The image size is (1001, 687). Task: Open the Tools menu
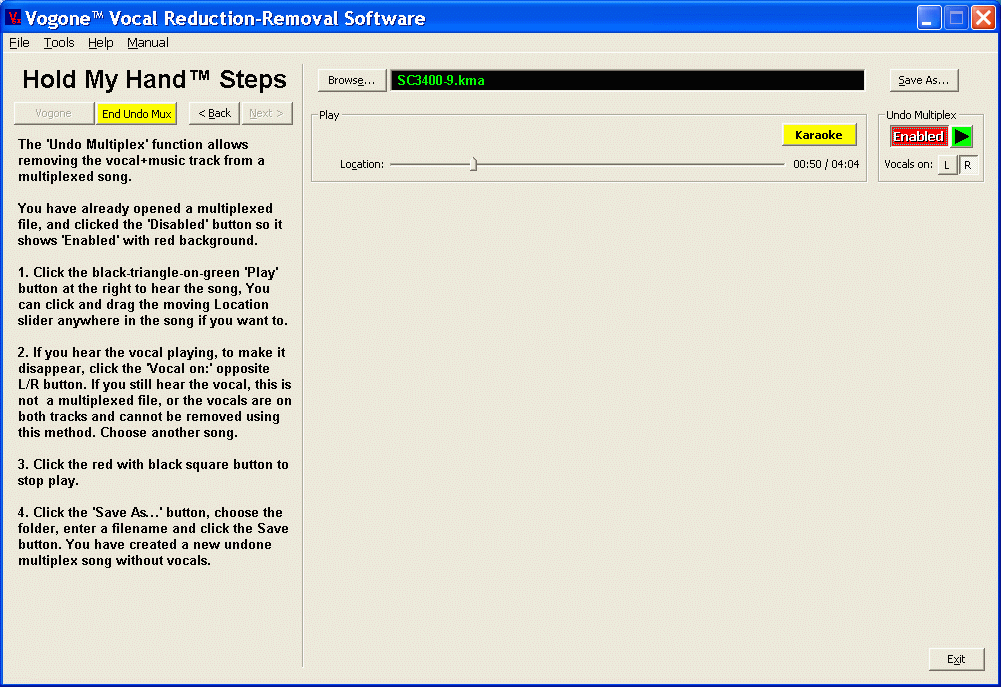(59, 43)
